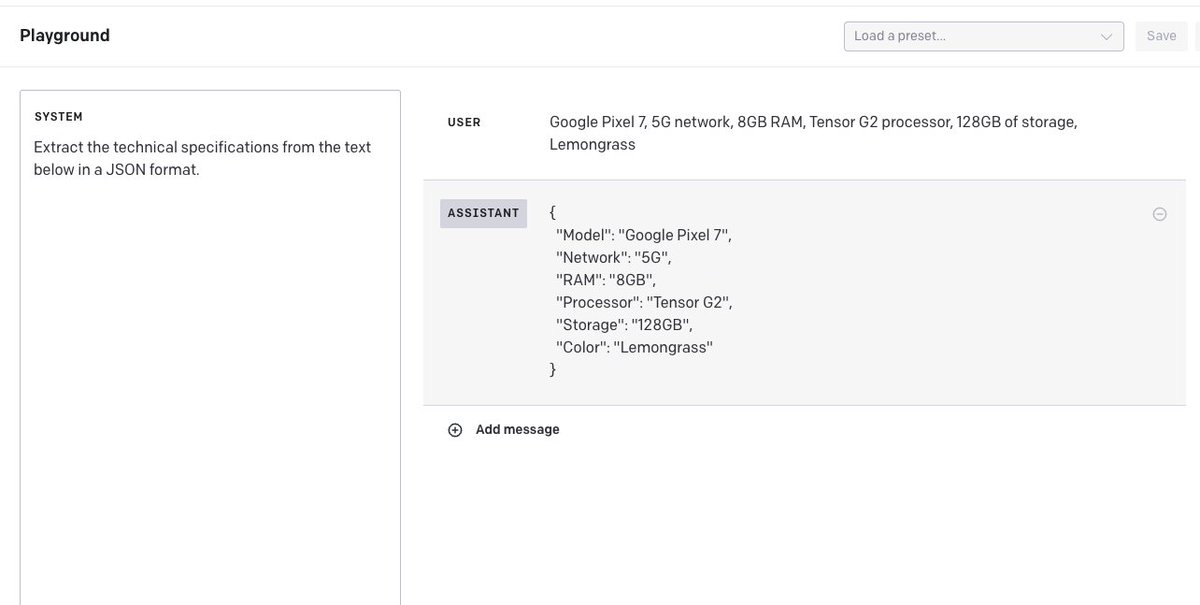Toggle the USER role label
This screenshot has width=1200, height=605.
pyautogui.click(x=464, y=122)
